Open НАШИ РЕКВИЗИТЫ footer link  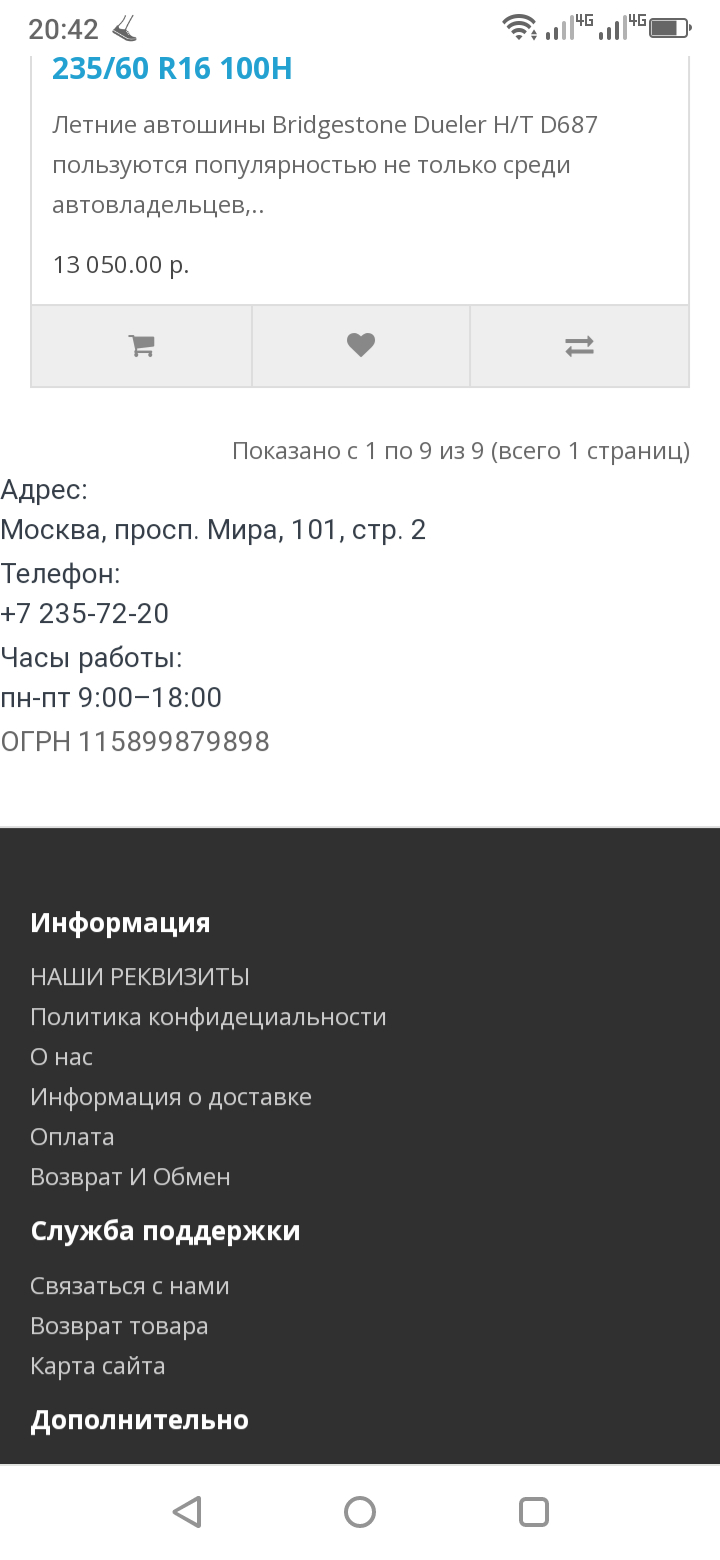click(140, 977)
